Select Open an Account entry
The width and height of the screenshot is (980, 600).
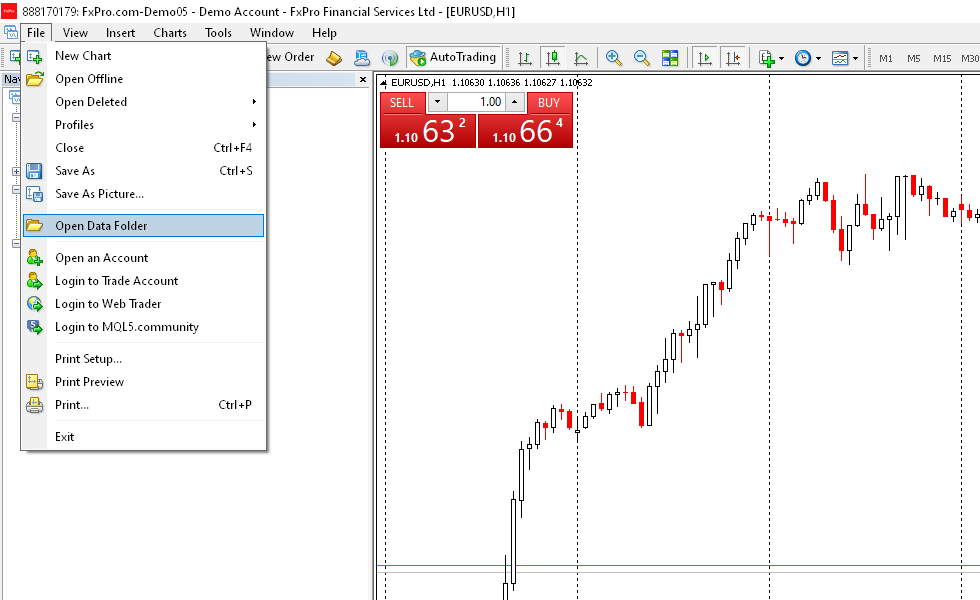tap(143, 258)
